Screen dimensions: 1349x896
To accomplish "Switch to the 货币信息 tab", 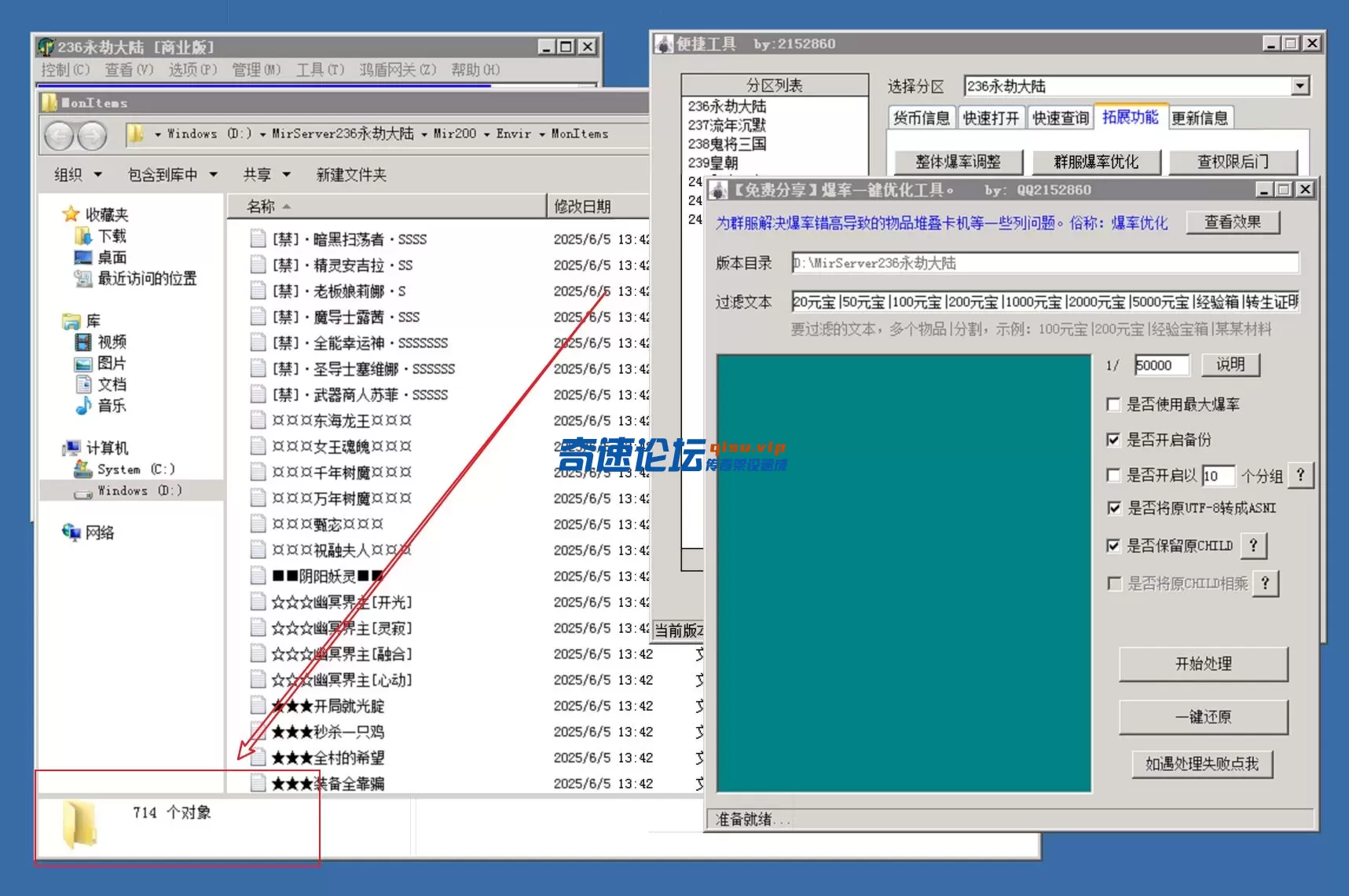I will [922, 118].
